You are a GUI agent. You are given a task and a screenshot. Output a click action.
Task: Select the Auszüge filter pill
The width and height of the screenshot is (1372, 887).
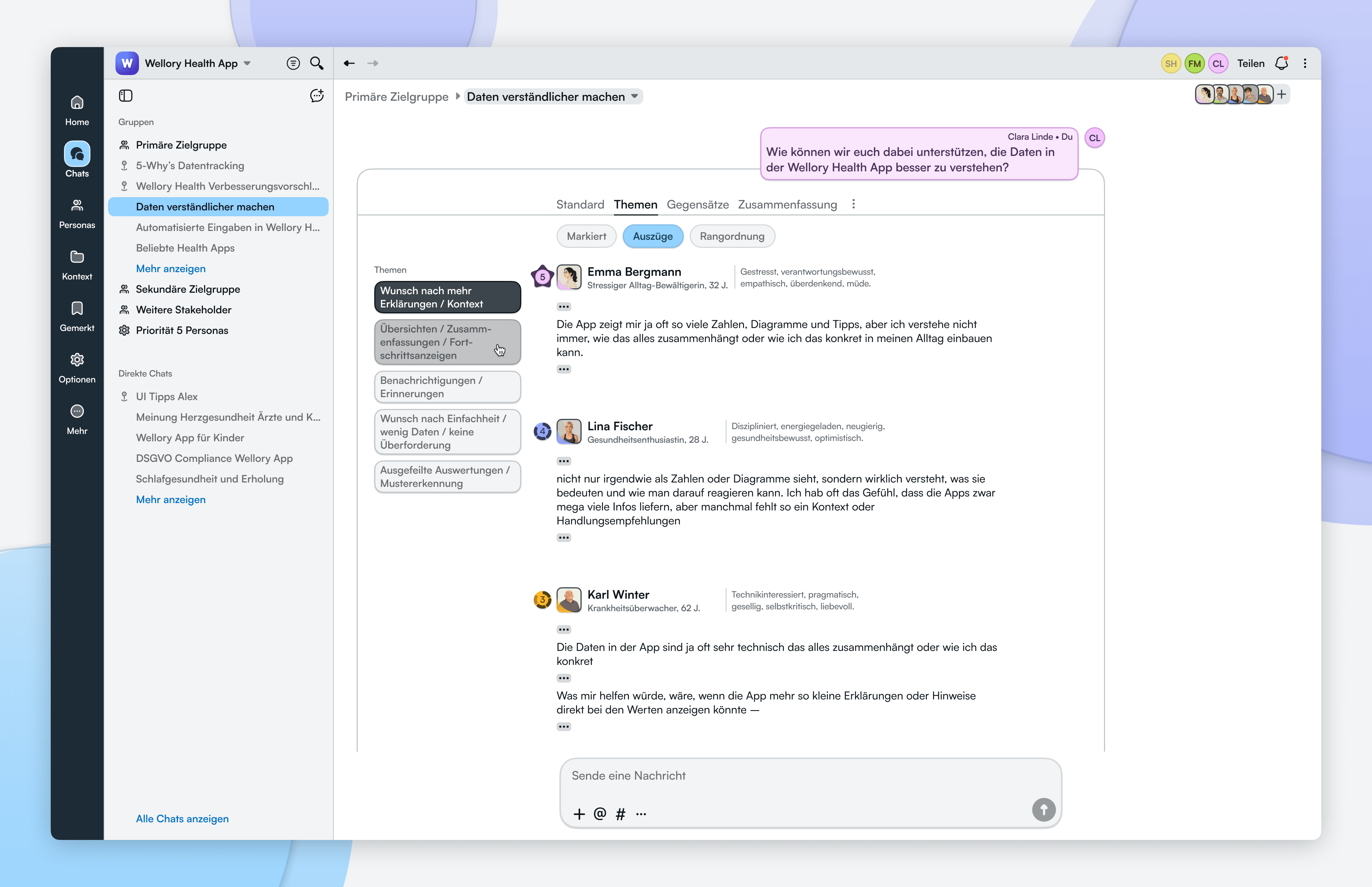point(652,236)
